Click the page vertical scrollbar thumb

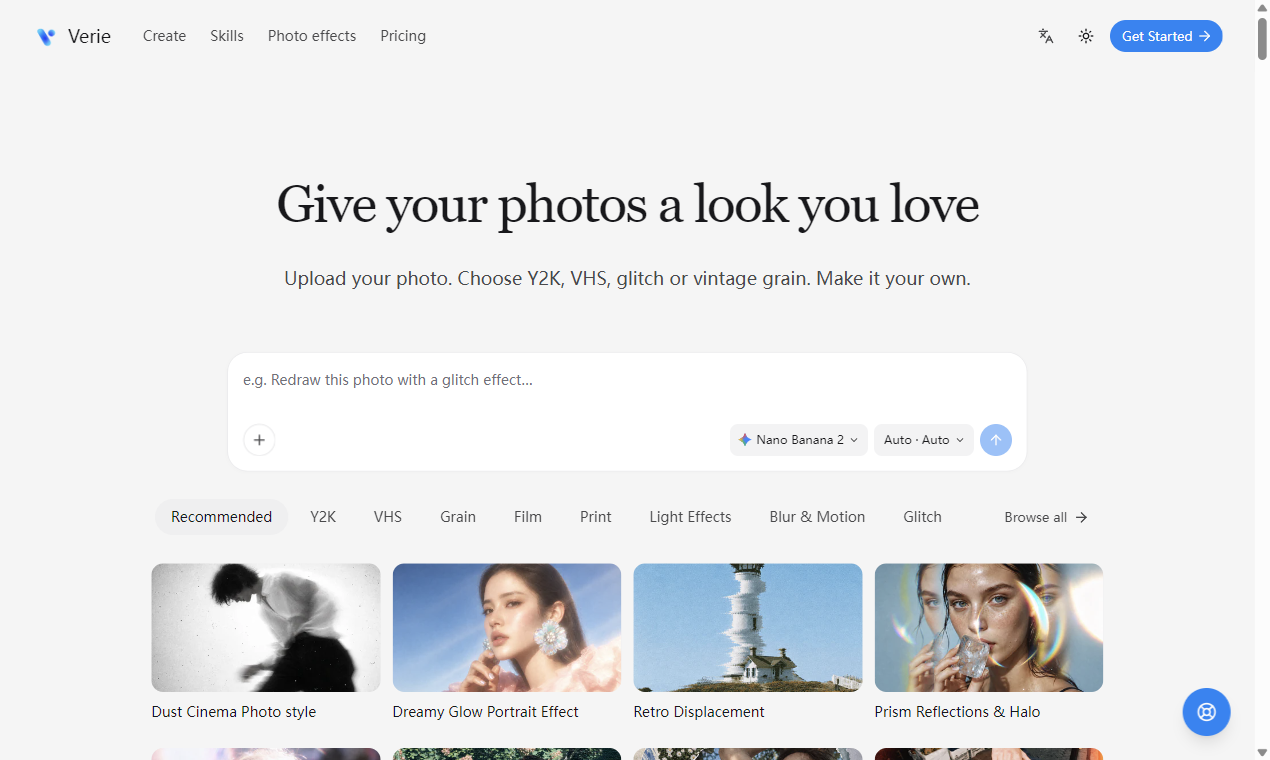[1262, 39]
